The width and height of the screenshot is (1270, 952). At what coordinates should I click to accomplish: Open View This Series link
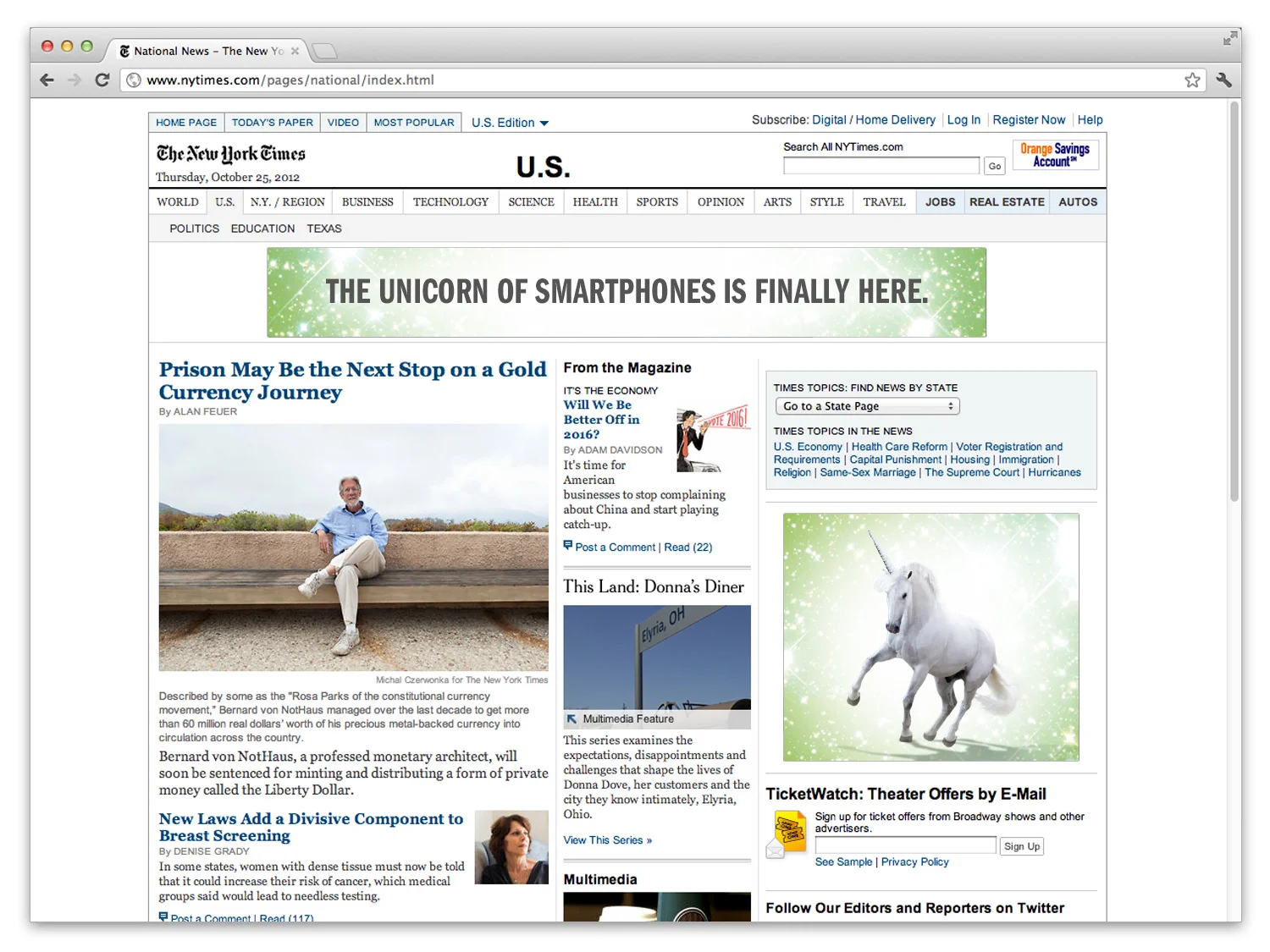tap(606, 840)
